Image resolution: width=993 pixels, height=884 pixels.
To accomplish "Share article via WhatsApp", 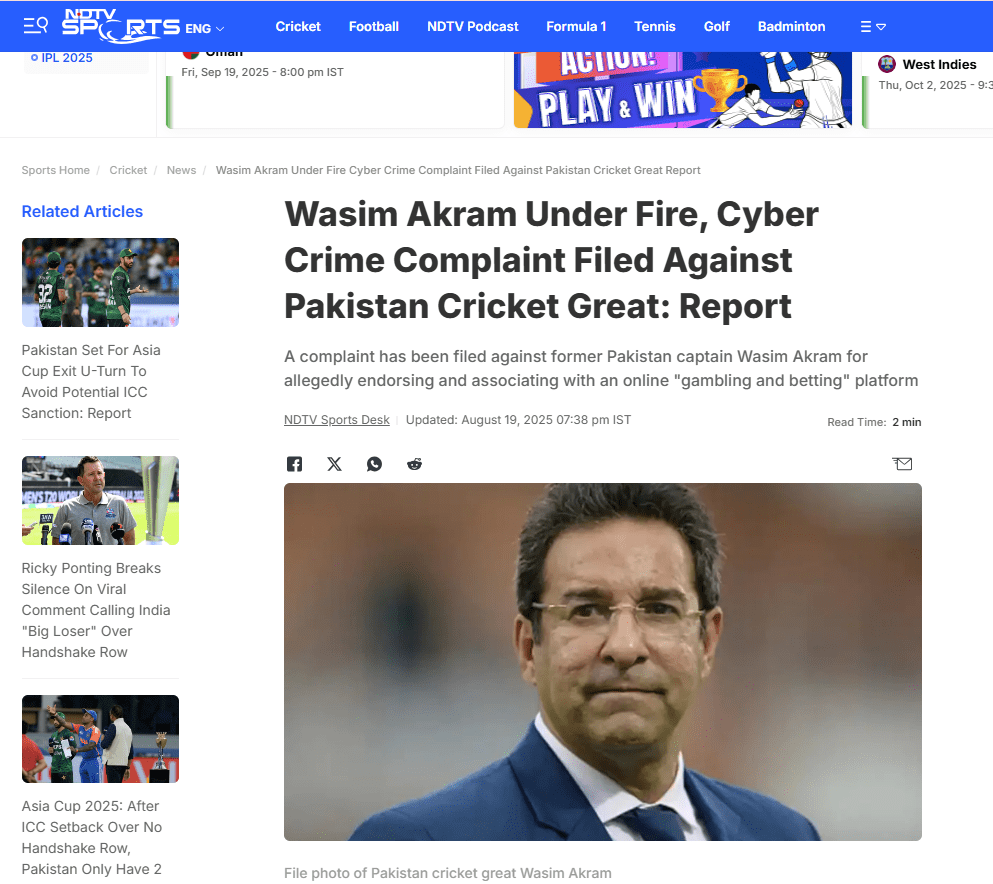I will click(374, 464).
